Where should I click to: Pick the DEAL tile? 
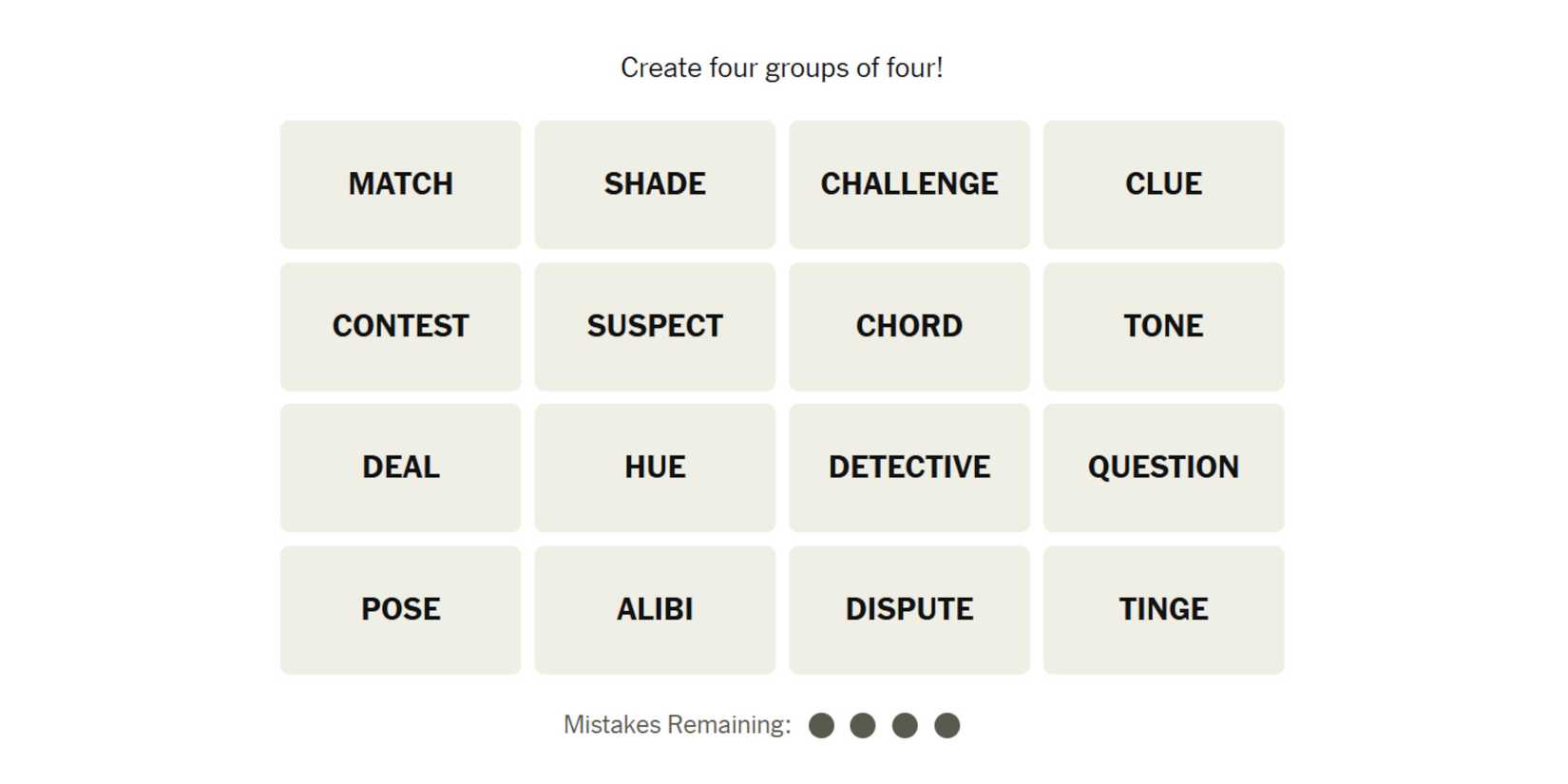[x=400, y=468]
